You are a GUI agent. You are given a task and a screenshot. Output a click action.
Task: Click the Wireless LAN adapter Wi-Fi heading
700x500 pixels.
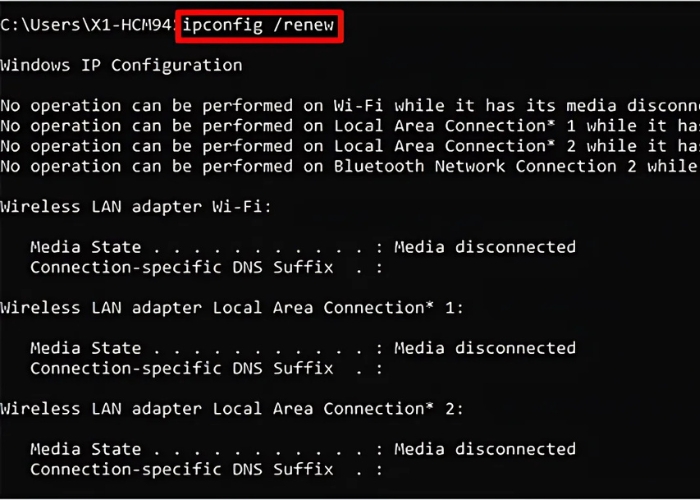tap(136, 207)
